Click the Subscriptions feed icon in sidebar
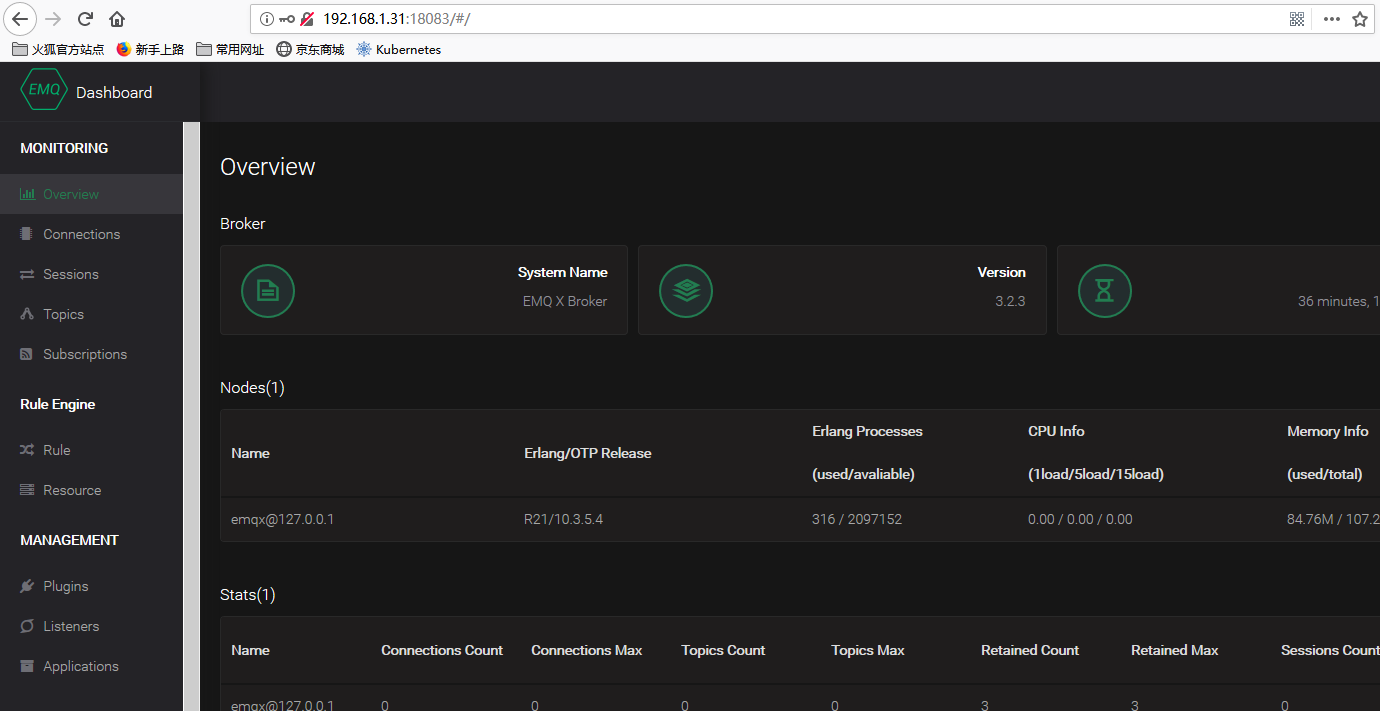 point(27,354)
